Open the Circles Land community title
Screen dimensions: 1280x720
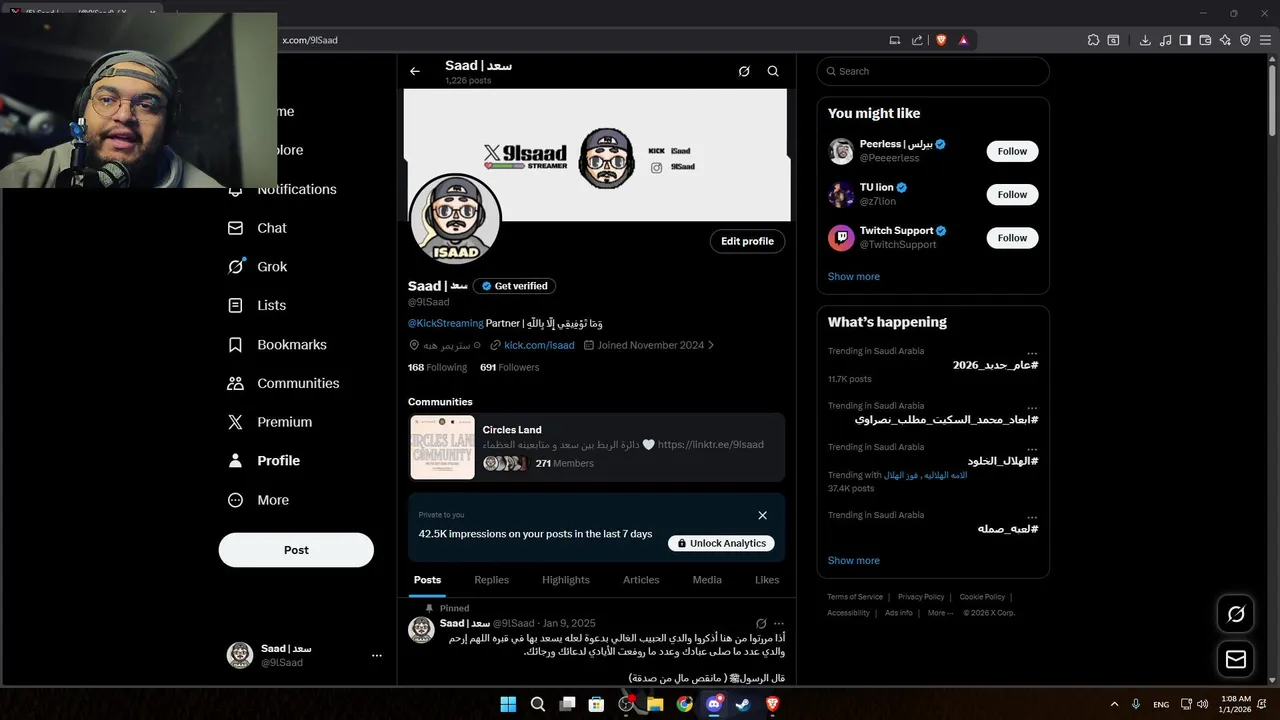(512, 430)
